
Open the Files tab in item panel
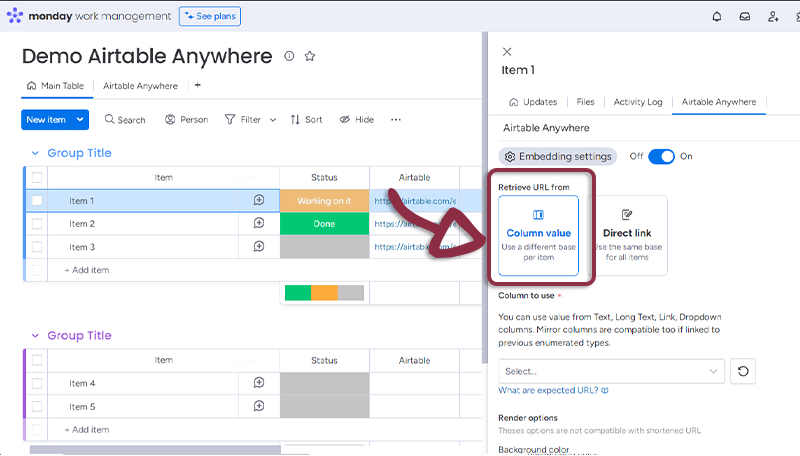point(585,102)
